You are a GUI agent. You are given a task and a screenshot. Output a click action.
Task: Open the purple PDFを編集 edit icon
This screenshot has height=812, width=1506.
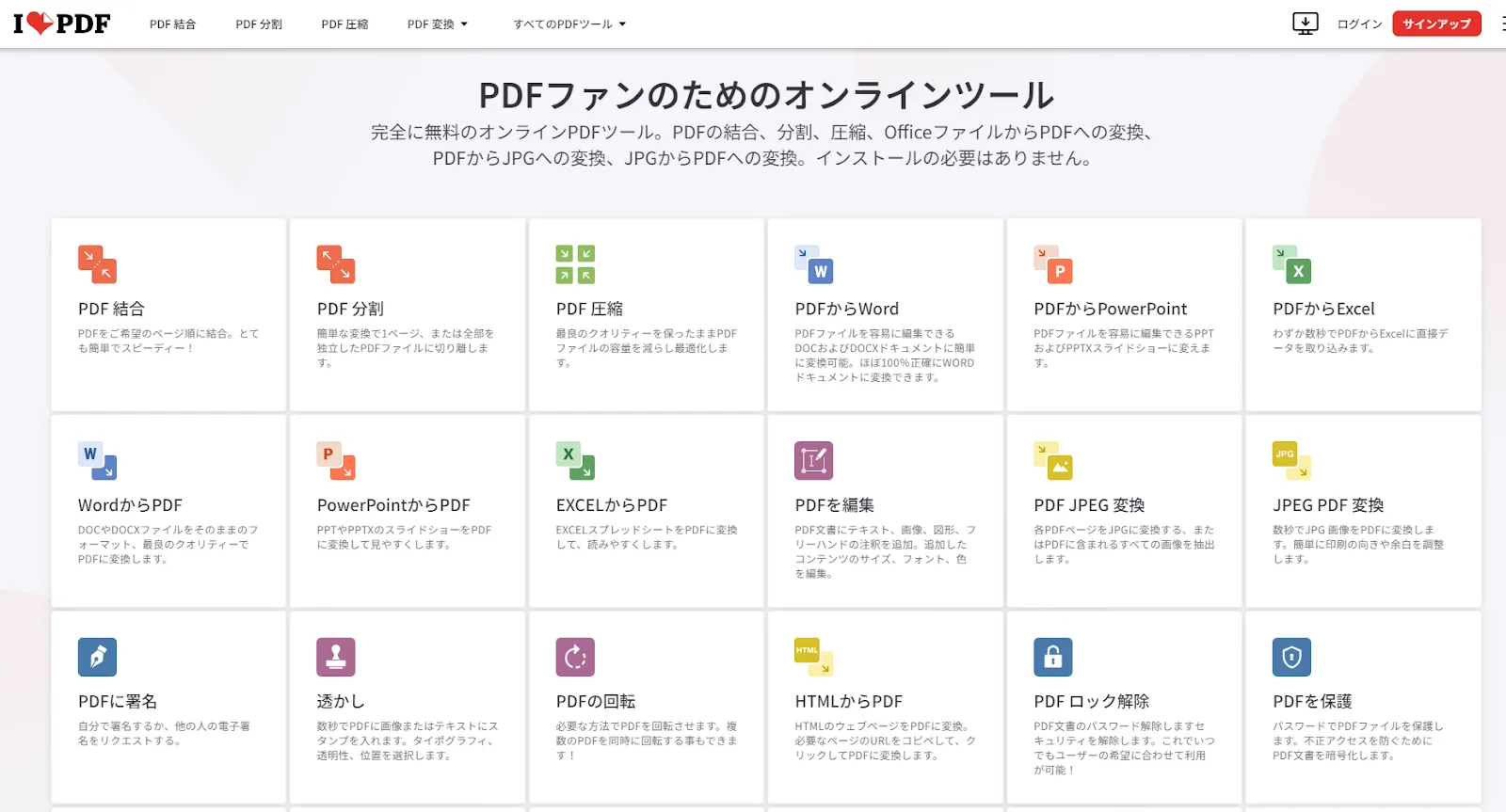tap(814, 461)
